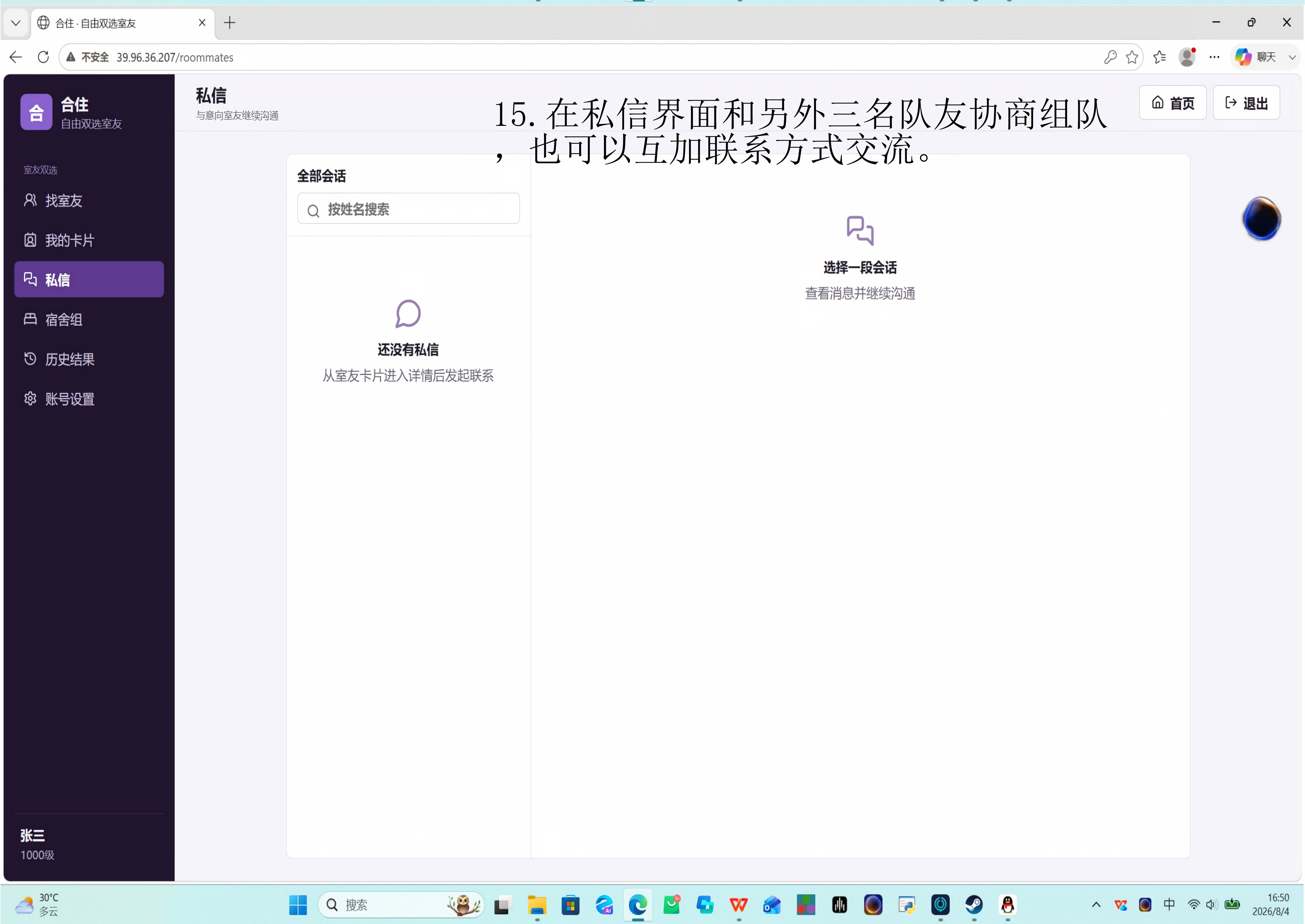Click the taskbar 搜索 search box
This screenshot has height=924, width=1305.
(401, 905)
